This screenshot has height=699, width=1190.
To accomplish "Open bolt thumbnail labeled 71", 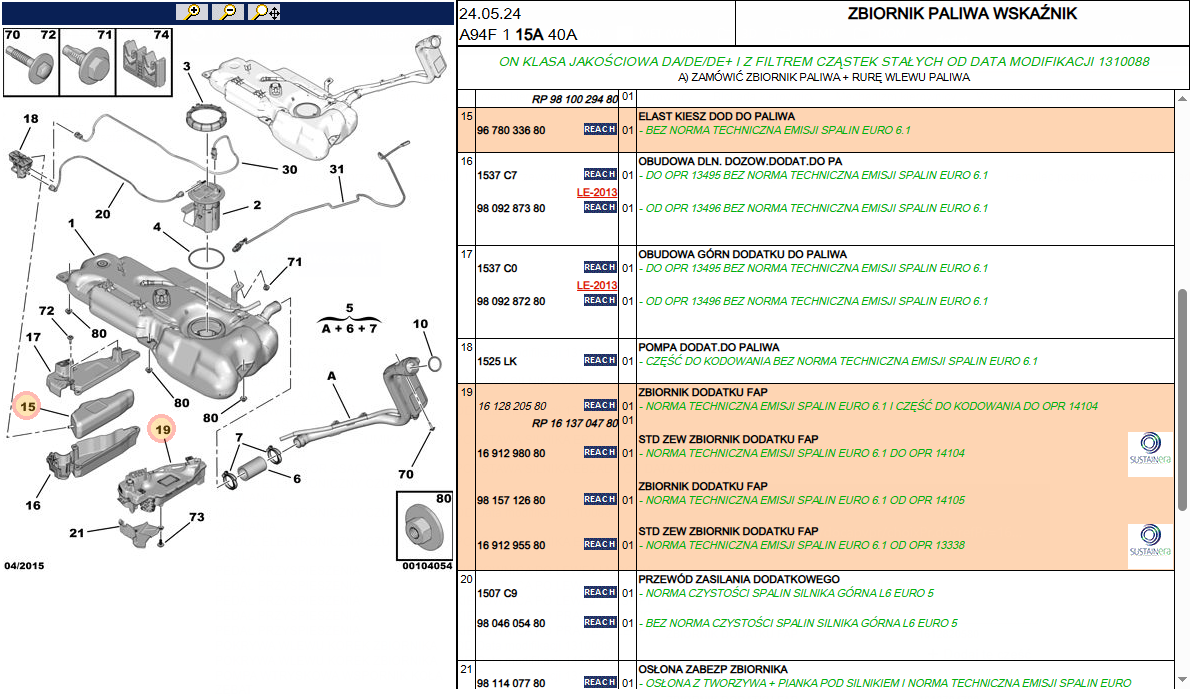I will point(87,62).
